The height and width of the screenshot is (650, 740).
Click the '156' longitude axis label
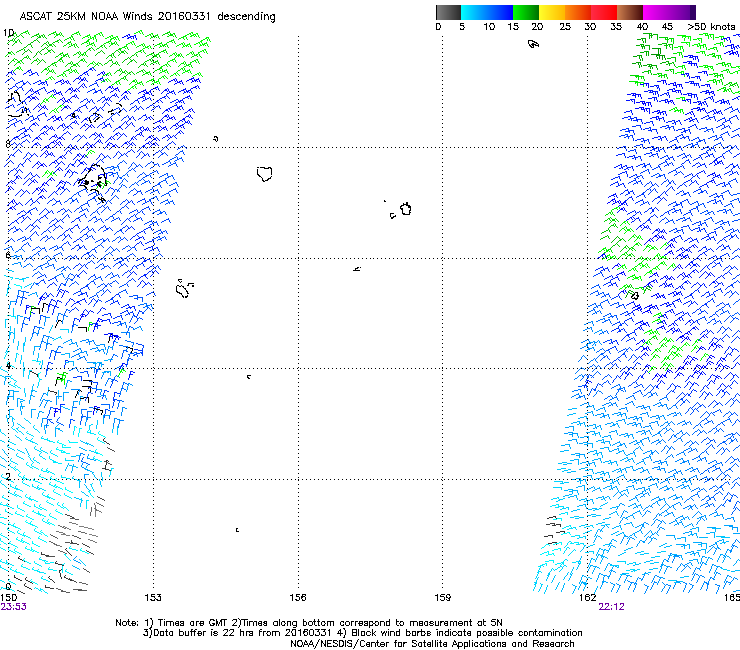(x=298, y=598)
